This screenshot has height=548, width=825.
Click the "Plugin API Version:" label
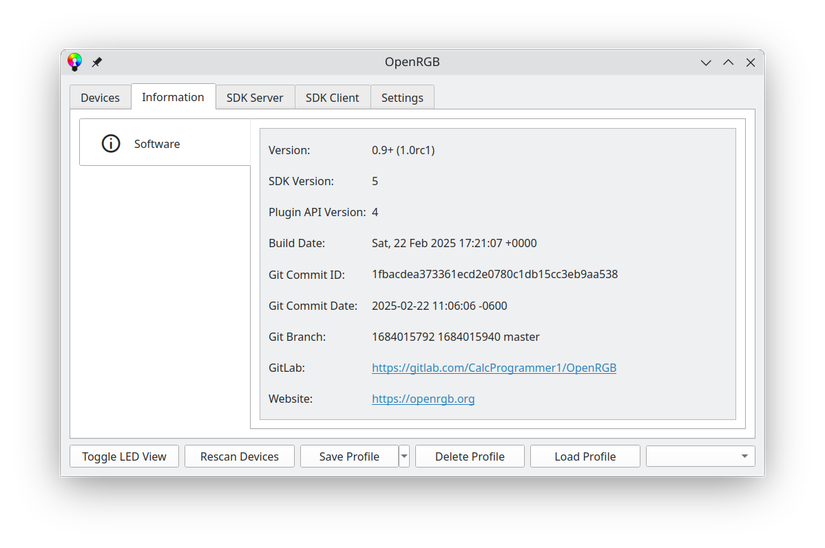(317, 212)
